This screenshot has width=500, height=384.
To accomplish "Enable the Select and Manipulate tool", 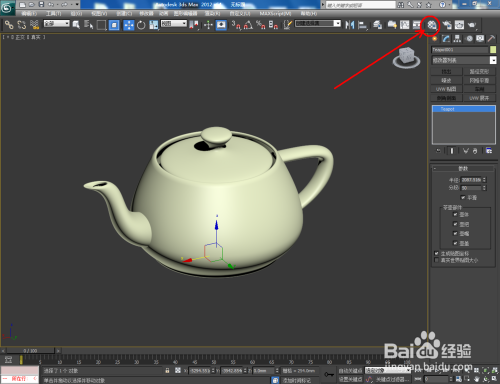I will point(208,25).
